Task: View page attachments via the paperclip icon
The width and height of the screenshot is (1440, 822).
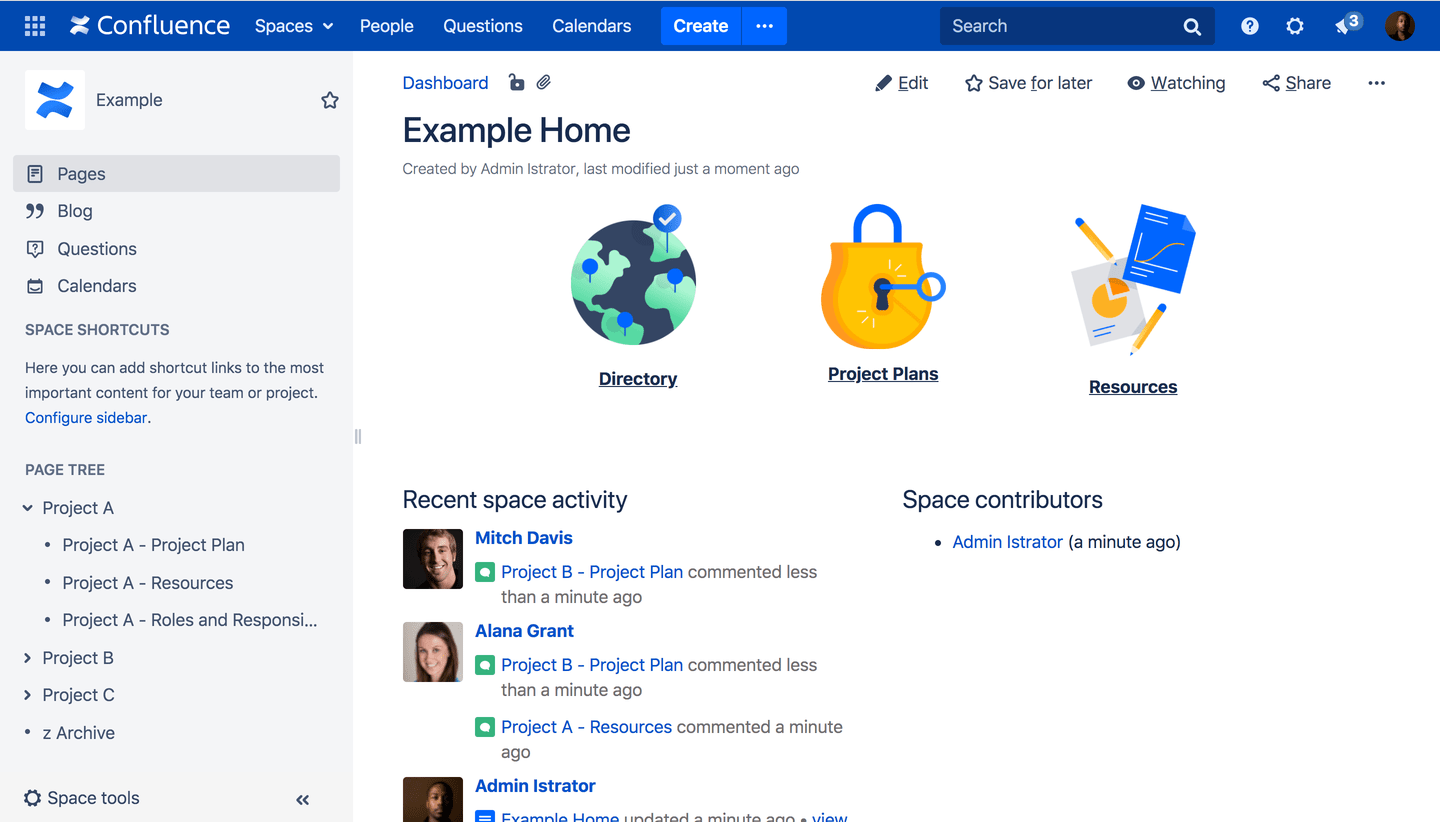Action: 543,82
